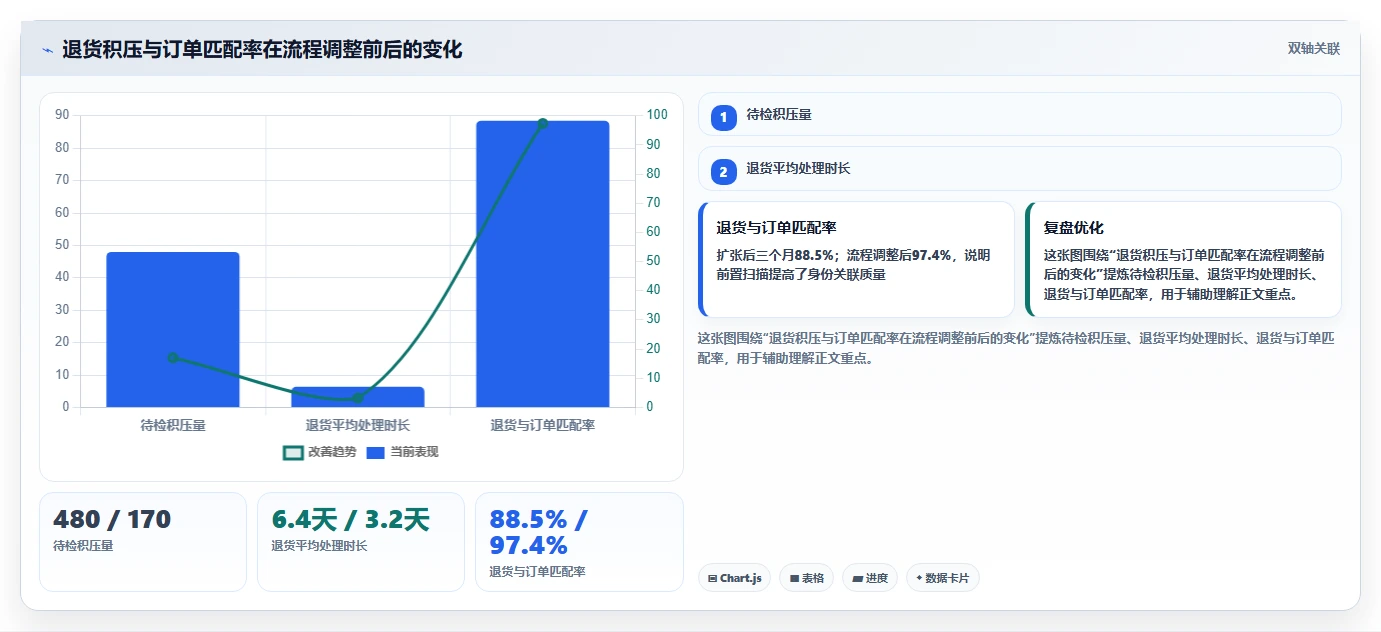Image resolution: width=1381 pixels, height=632 pixels.
Task: Open the 复盘优化 info card
Action: [1184, 260]
